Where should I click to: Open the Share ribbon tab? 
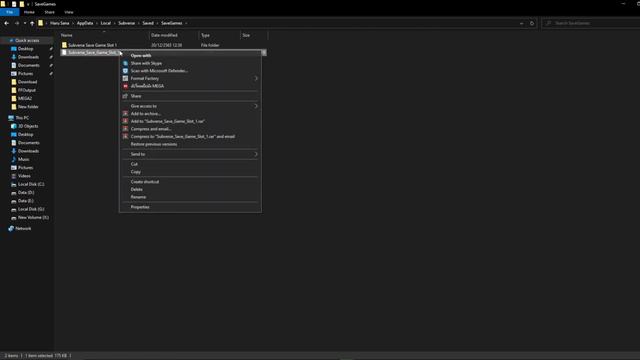click(x=49, y=12)
